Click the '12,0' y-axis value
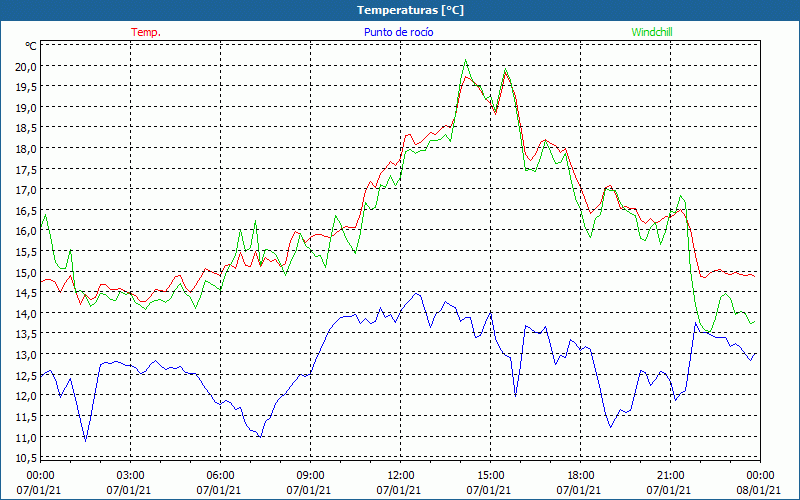800x500 pixels. coord(27,396)
